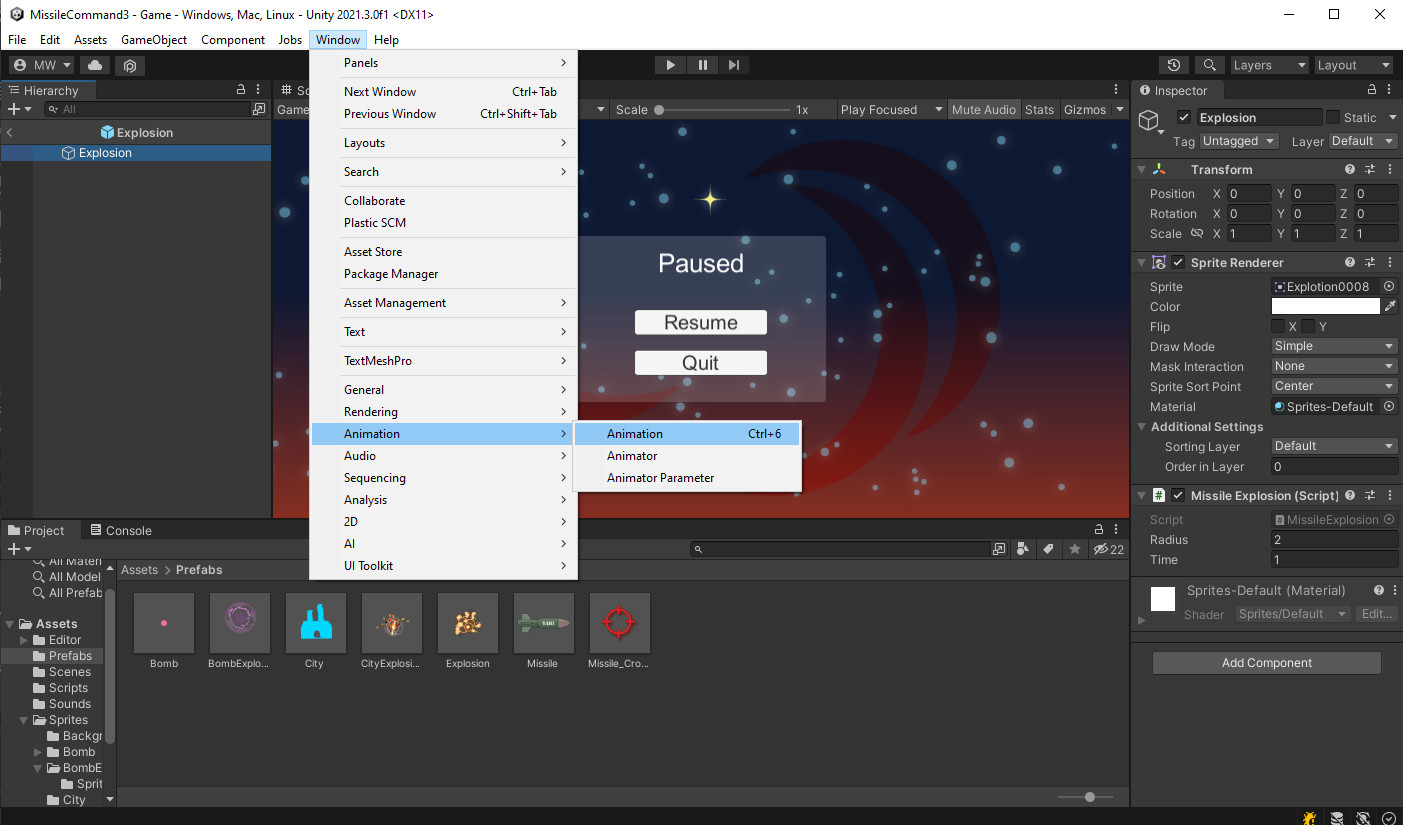The width and height of the screenshot is (1403, 825).
Task: Select the Missile prefab thumbnail
Action: [x=543, y=622]
